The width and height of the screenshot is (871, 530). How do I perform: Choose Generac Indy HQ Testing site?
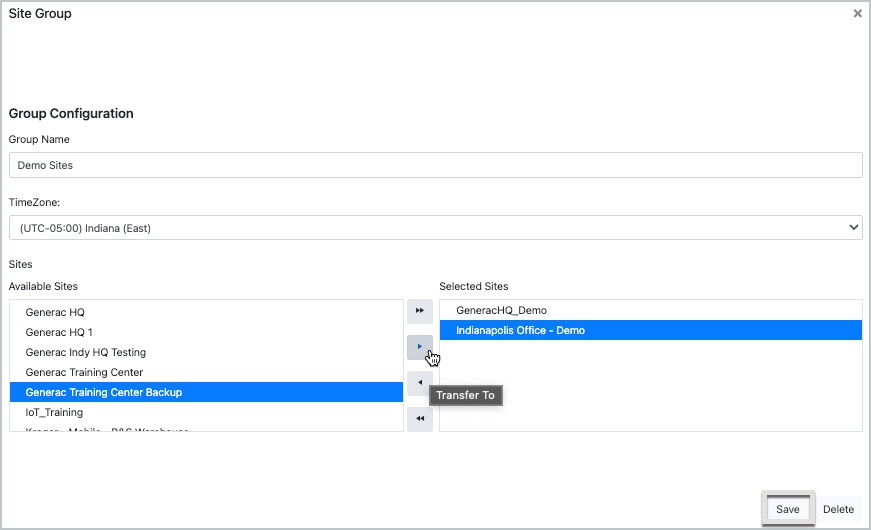[86, 352]
